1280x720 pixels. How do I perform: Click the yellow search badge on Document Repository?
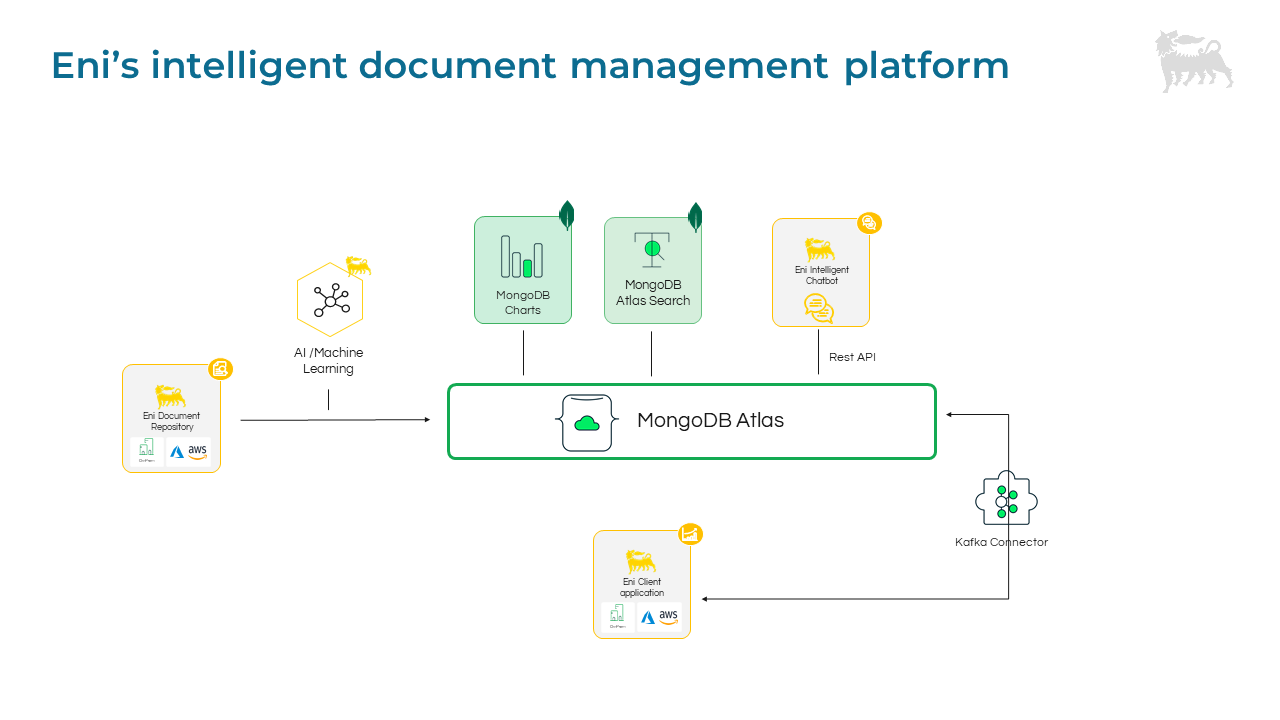coord(220,369)
